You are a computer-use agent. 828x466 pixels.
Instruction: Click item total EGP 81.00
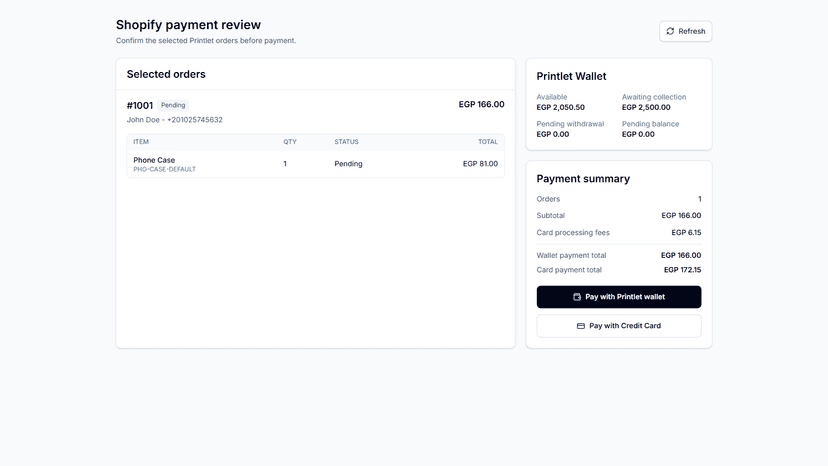pyautogui.click(x=480, y=164)
